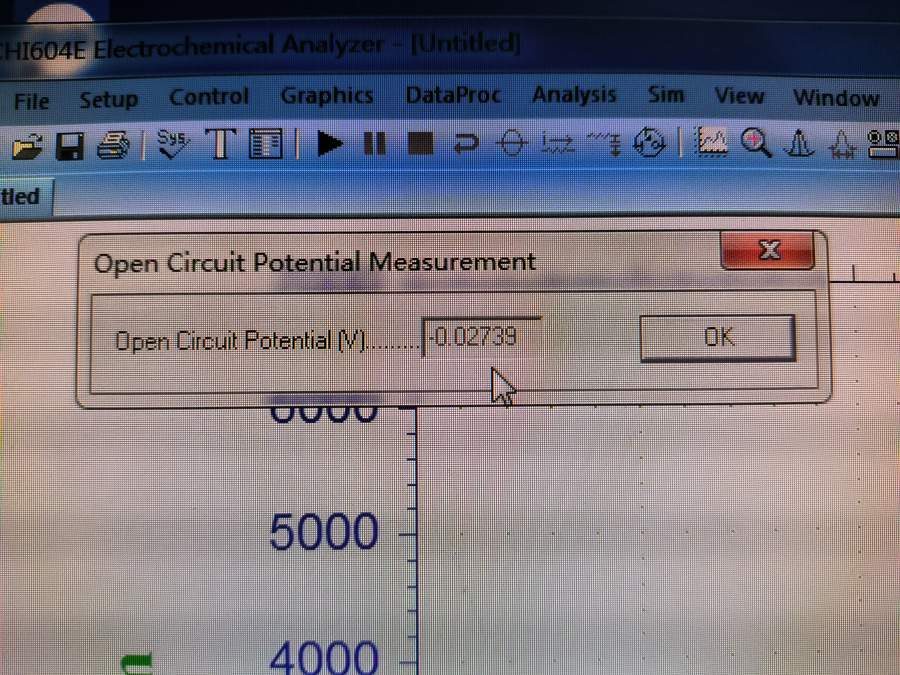Save data with the floppy disk icon
Image resolution: width=900 pixels, height=675 pixels.
pyautogui.click(x=70, y=147)
